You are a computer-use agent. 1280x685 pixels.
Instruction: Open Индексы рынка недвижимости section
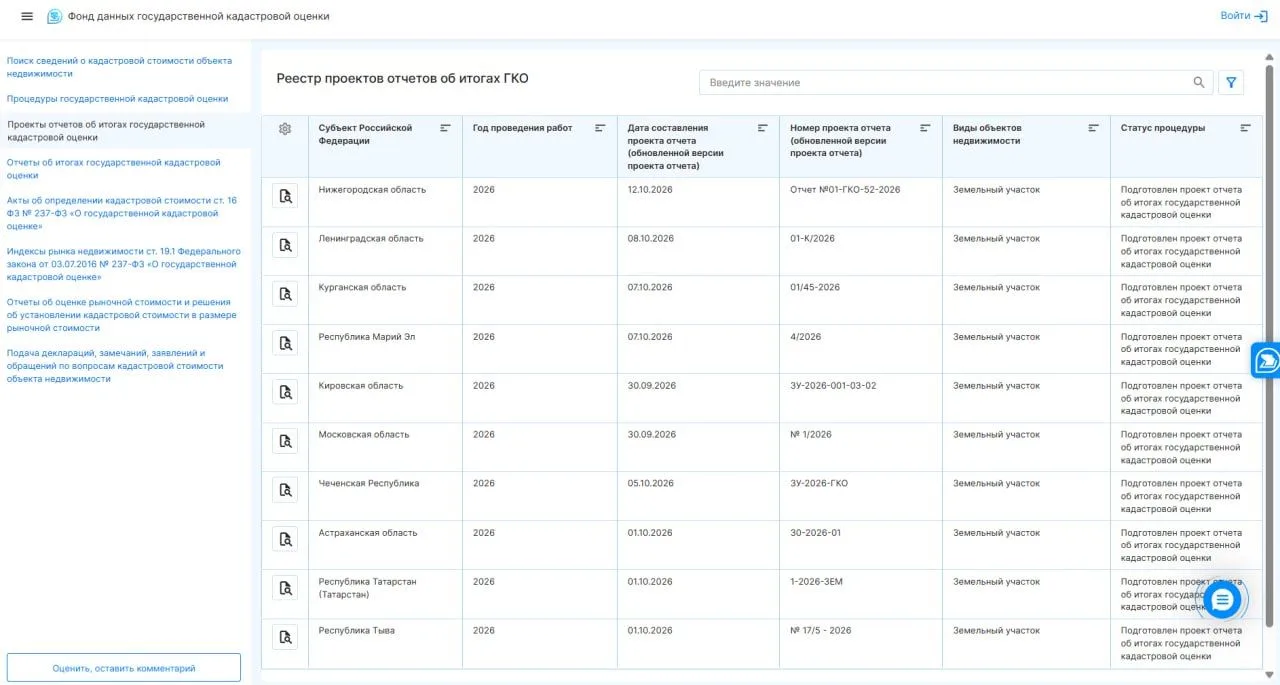123,264
